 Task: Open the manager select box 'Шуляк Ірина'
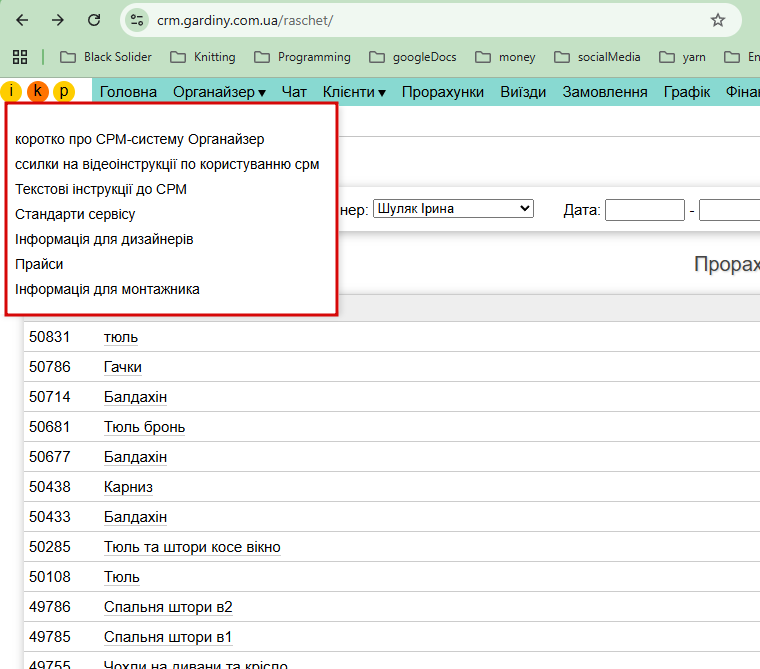(453, 209)
